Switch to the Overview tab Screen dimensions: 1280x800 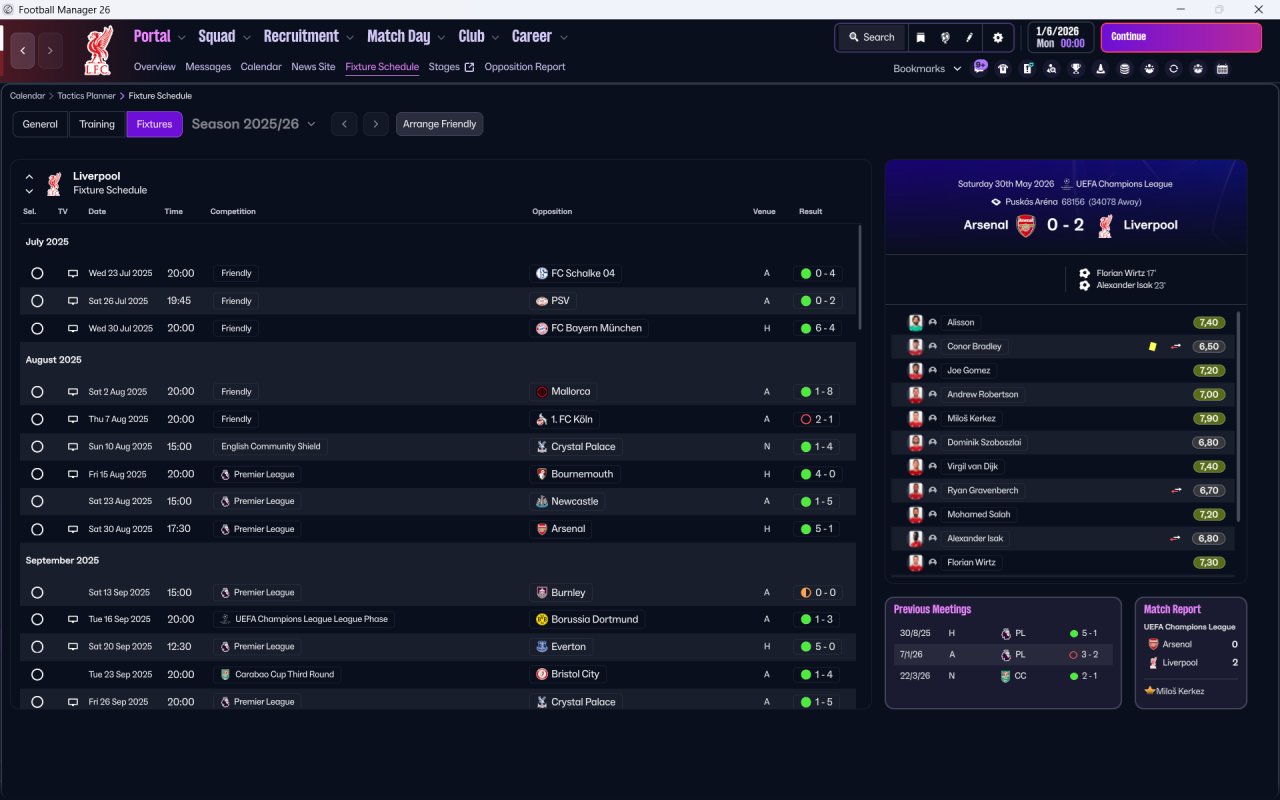[155, 67]
